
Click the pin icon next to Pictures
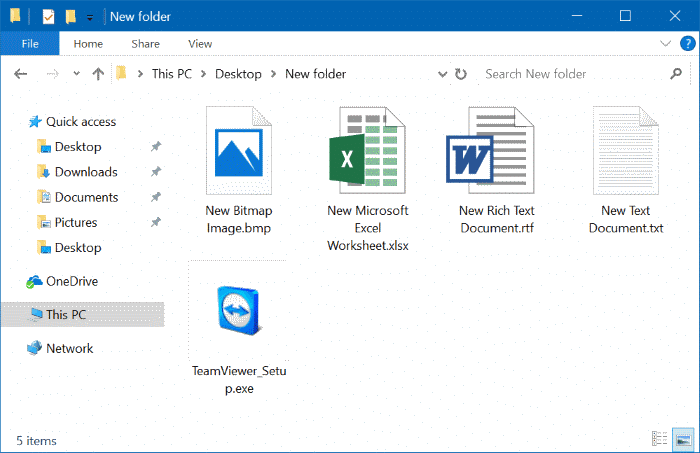(x=155, y=222)
